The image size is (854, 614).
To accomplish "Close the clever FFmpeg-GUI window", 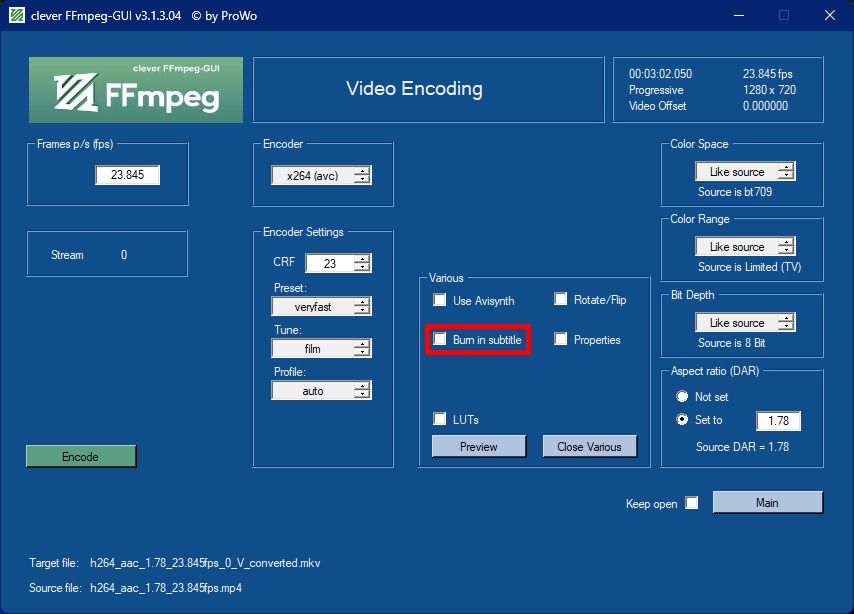I will pos(829,15).
